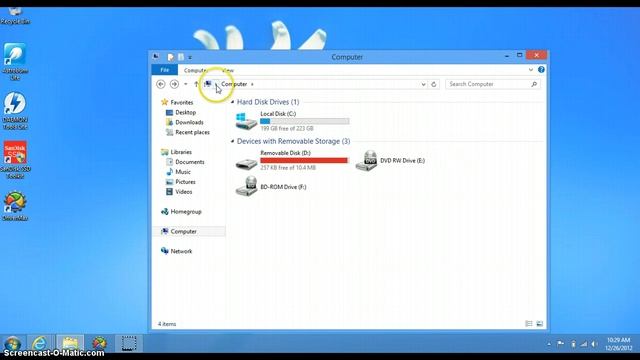The width and height of the screenshot is (640, 360).
Task: Click the "4 items" status bar text
Action: (x=167, y=324)
